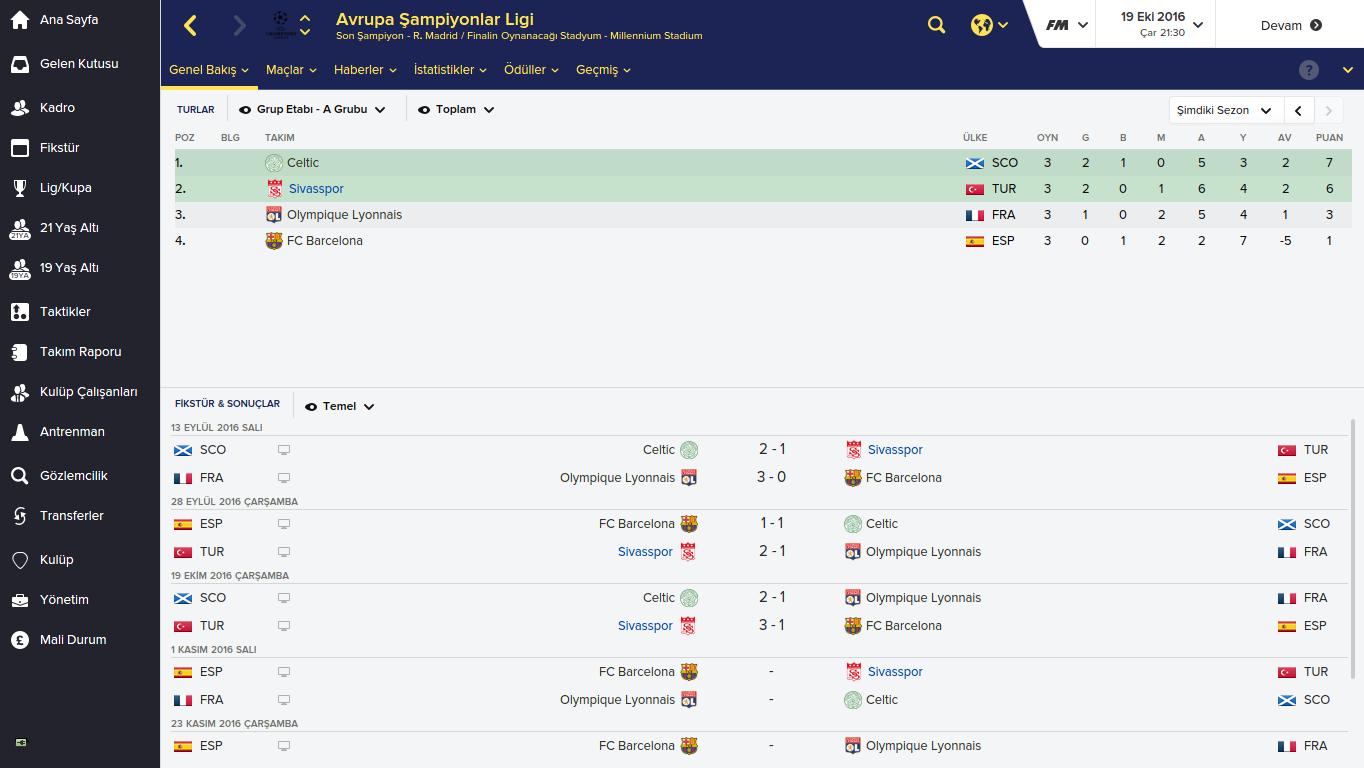This screenshot has width=1364, height=768.
Task: Open the search magnifier icon
Action: [x=936, y=25]
